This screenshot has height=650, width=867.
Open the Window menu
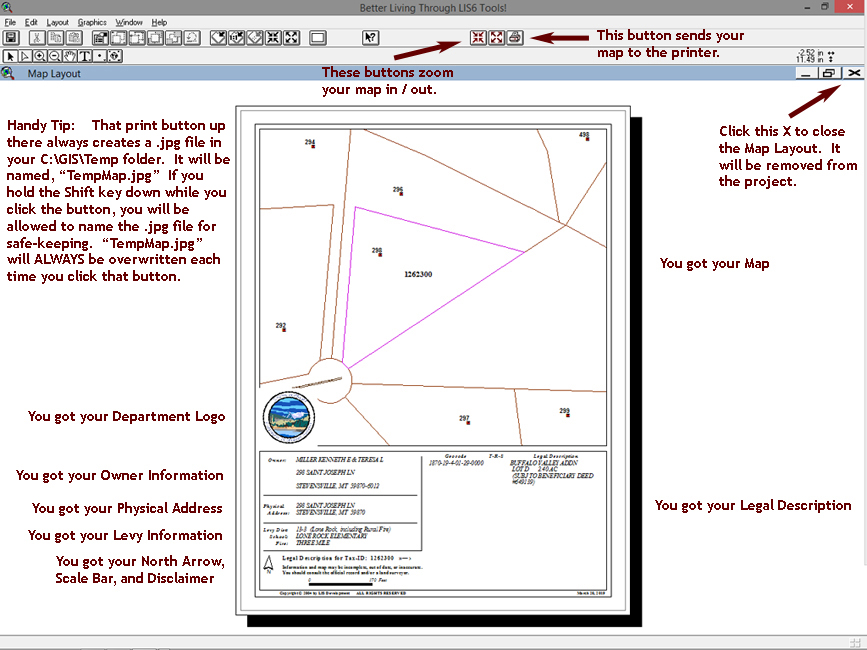click(x=129, y=22)
